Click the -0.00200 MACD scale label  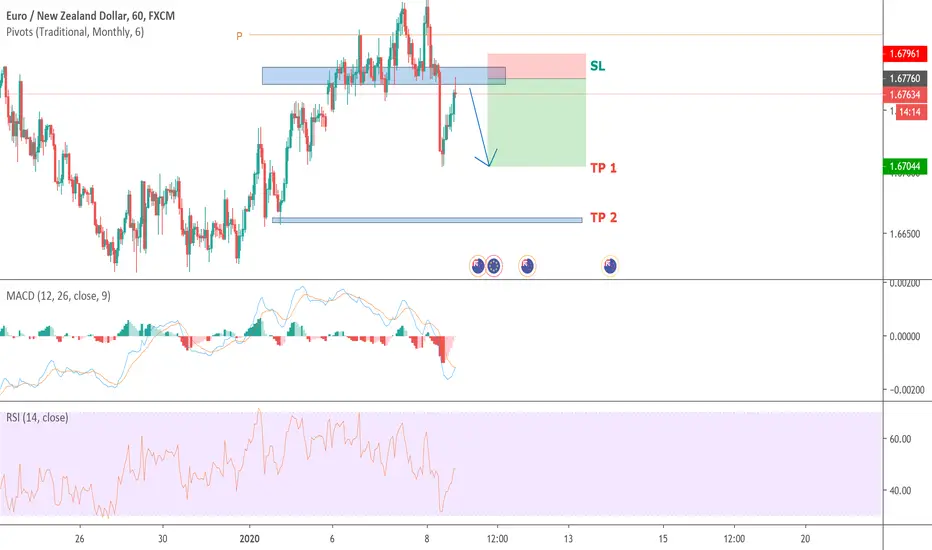[x=906, y=390]
